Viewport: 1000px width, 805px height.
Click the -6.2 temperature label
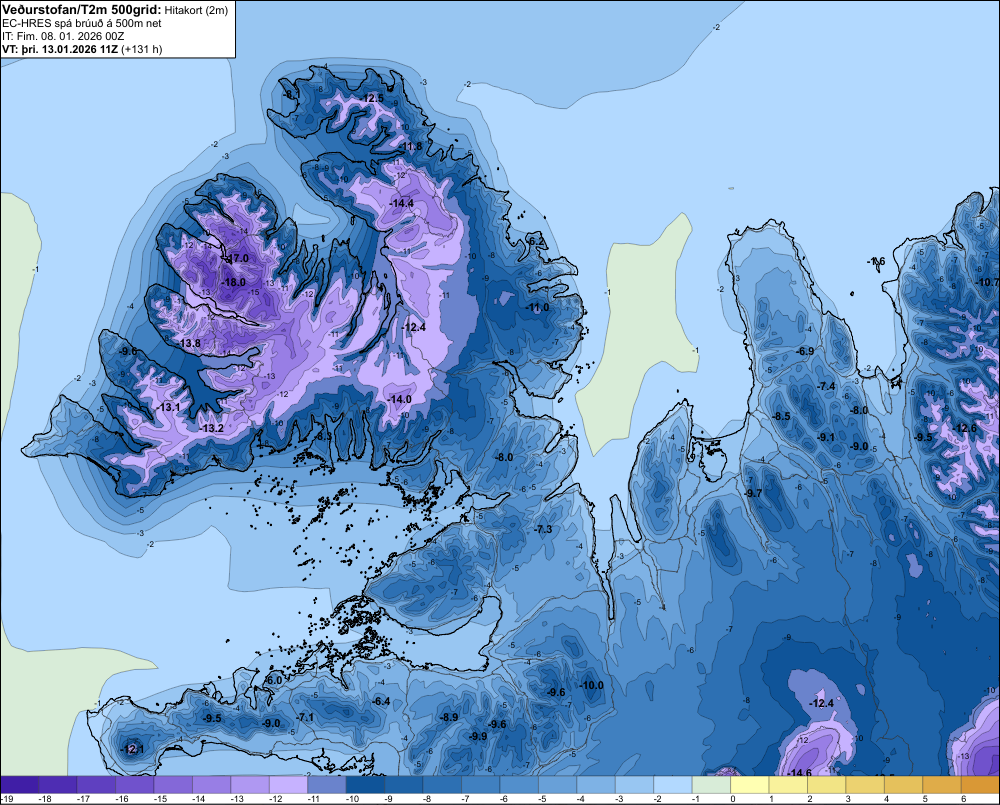coord(537,241)
